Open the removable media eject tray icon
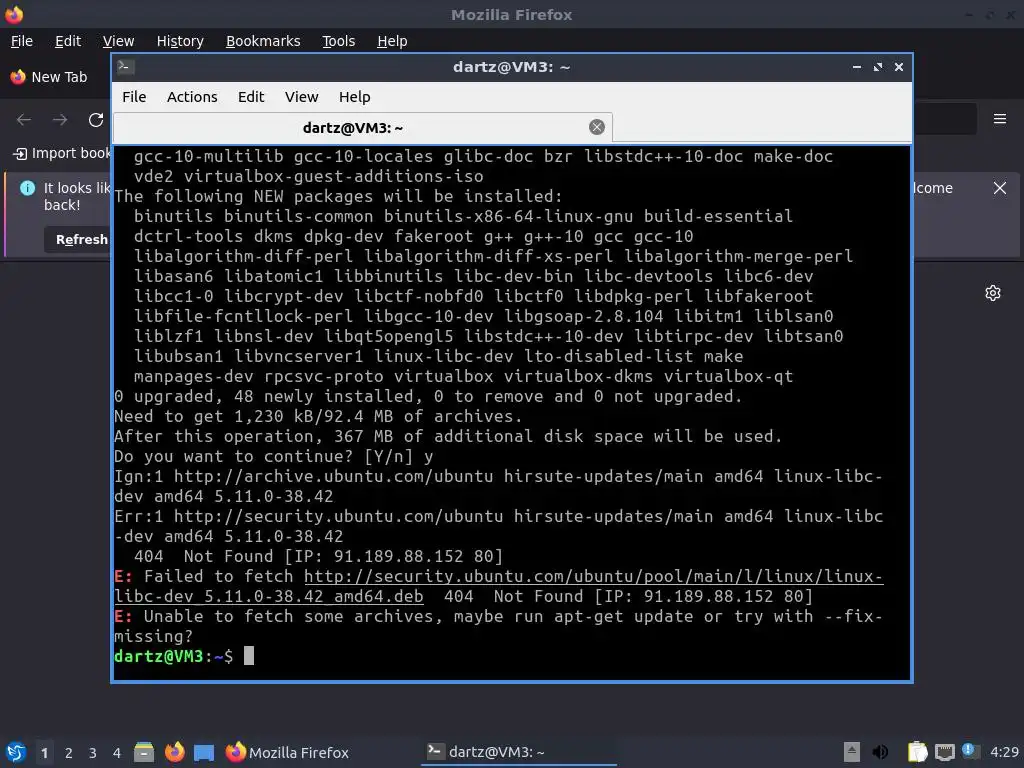1024x768 pixels. click(851, 752)
